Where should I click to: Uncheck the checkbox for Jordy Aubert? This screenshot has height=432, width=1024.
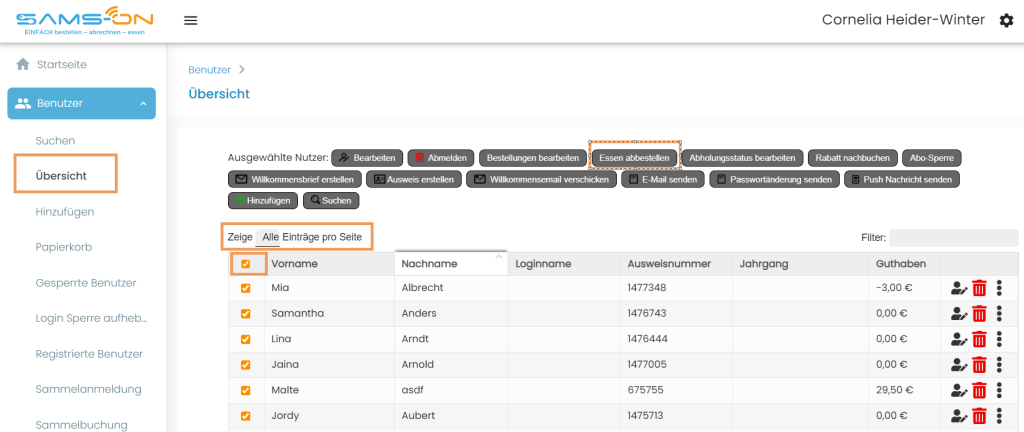tap(246, 416)
